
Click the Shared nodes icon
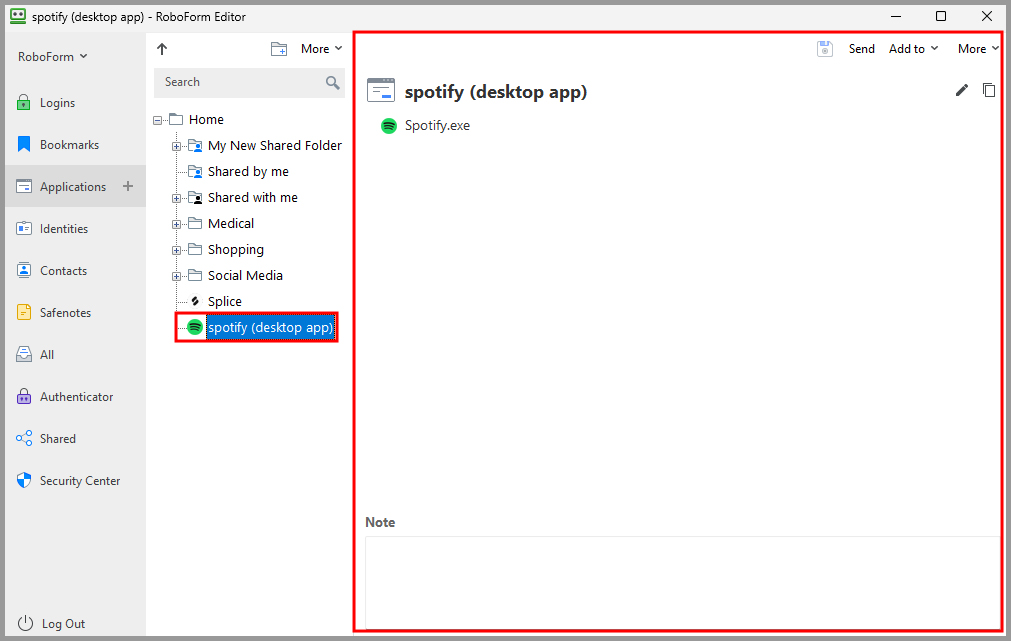(24, 439)
